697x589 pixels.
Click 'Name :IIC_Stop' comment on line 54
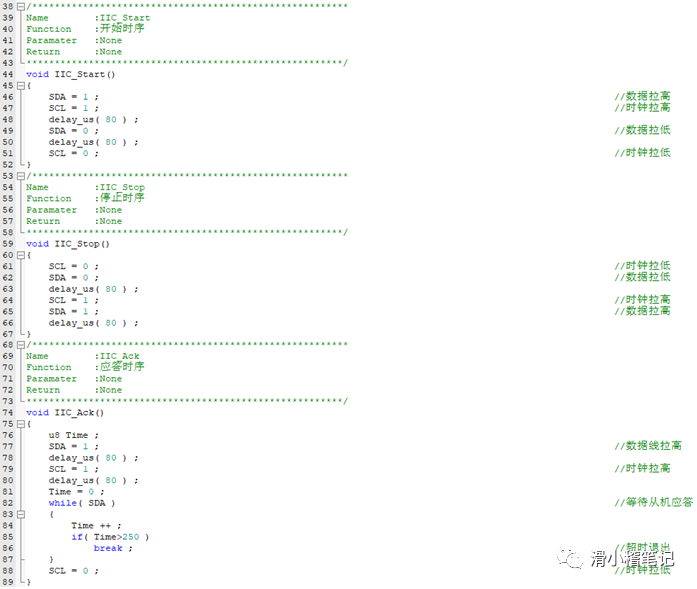[85, 187]
